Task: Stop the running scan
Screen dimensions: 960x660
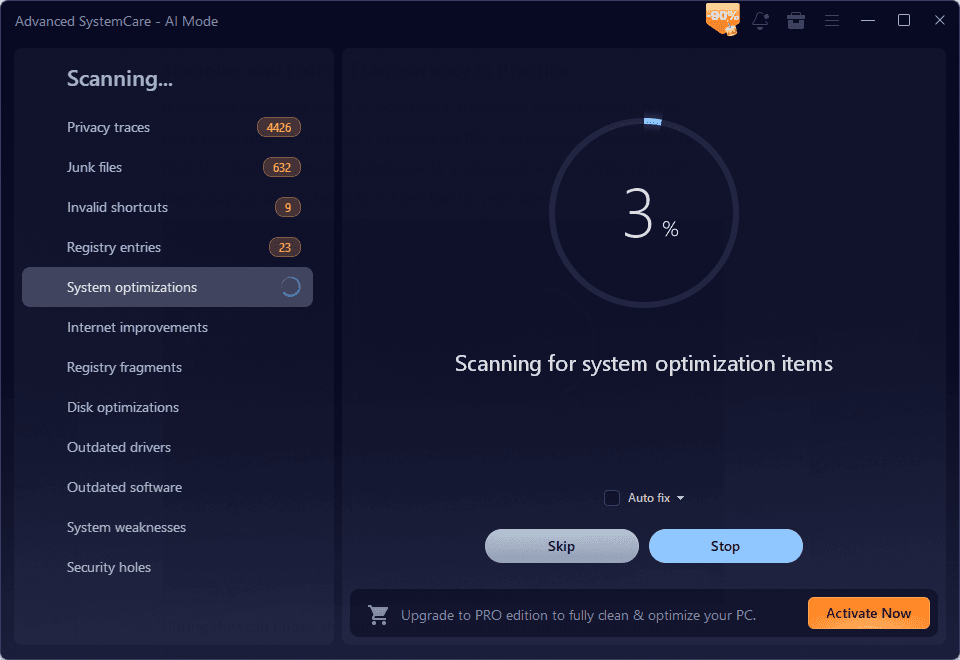Action: coord(726,546)
